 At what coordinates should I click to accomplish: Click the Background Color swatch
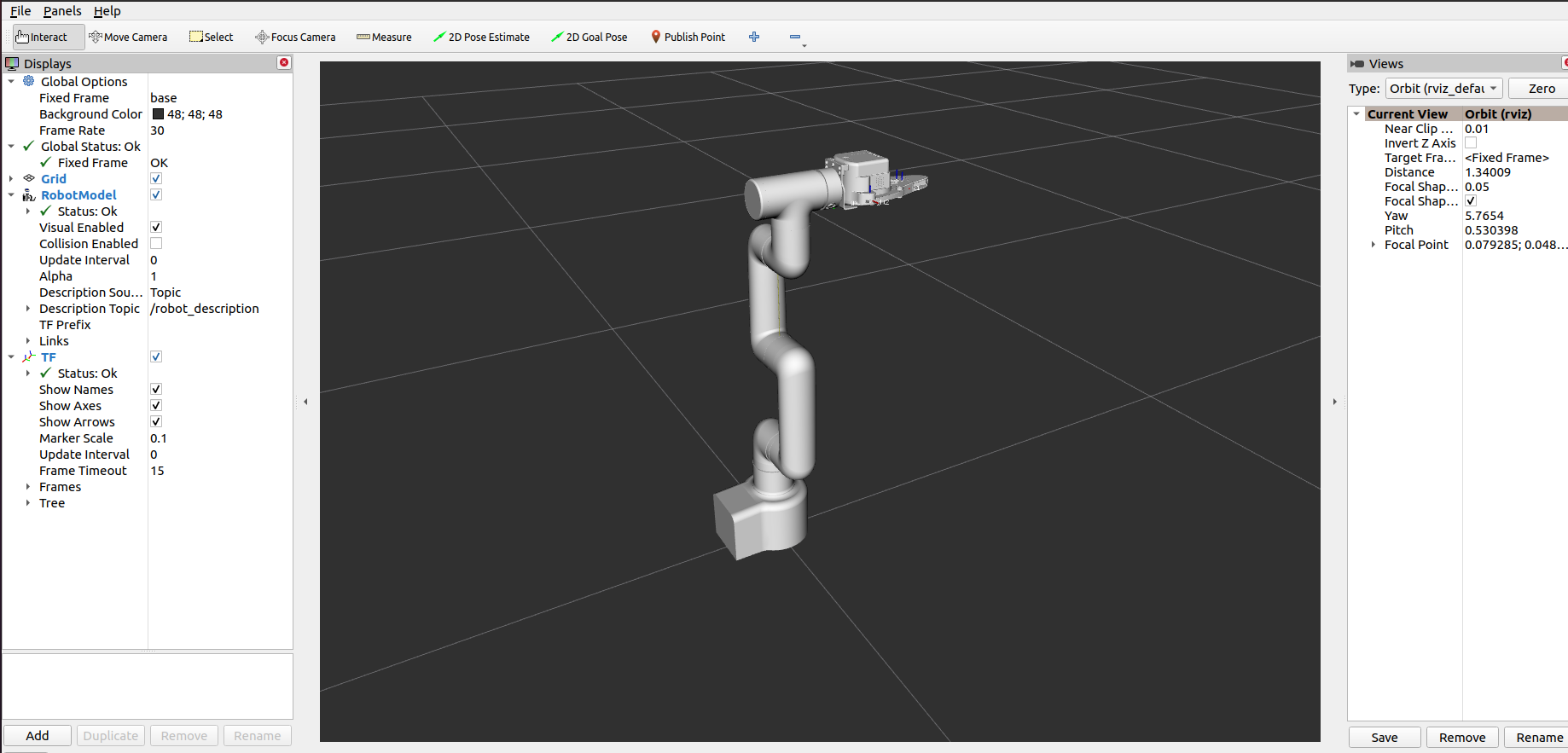[x=158, y=114]
